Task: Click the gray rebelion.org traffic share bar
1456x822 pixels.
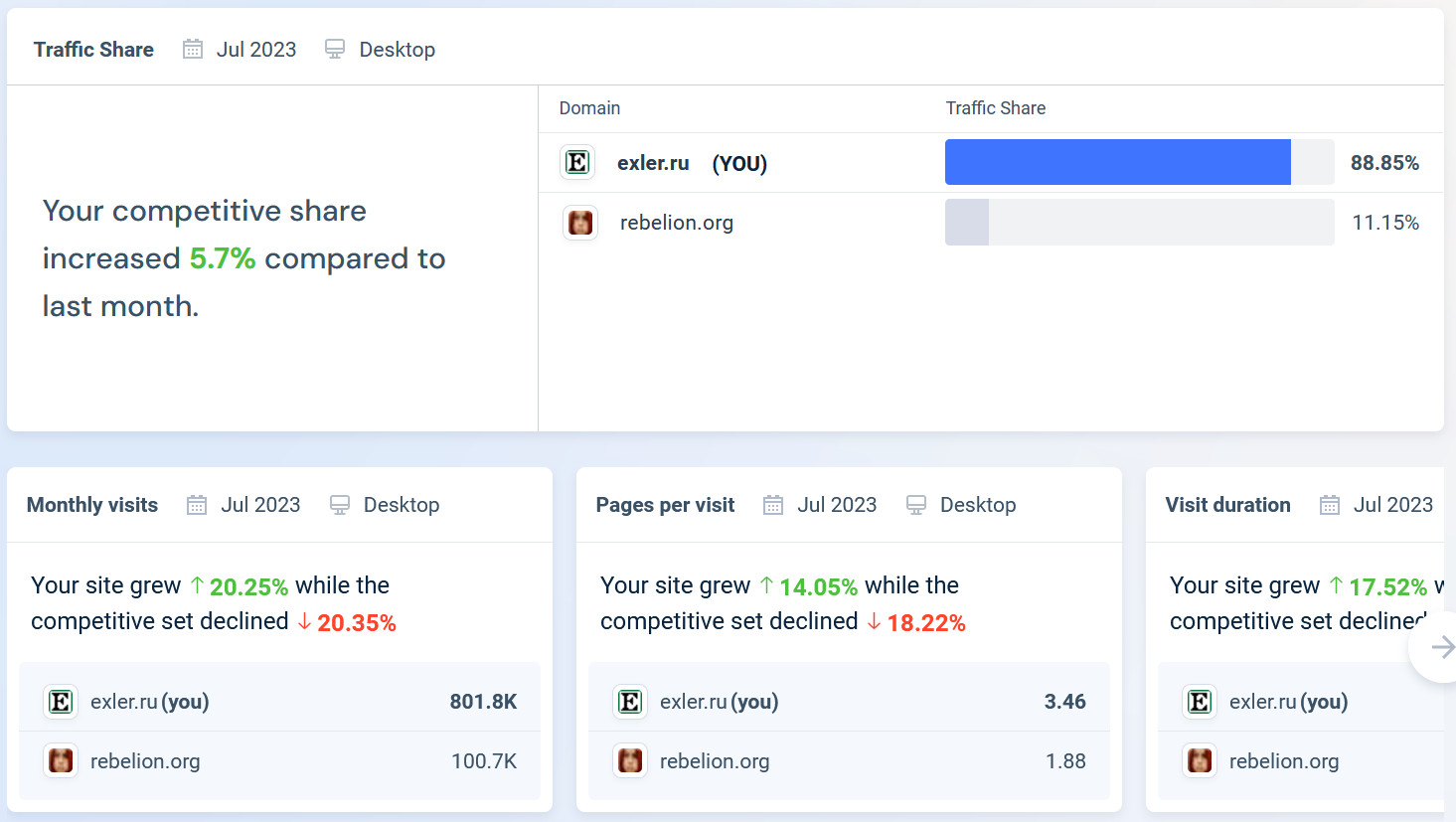Action: tap(967, 223)
